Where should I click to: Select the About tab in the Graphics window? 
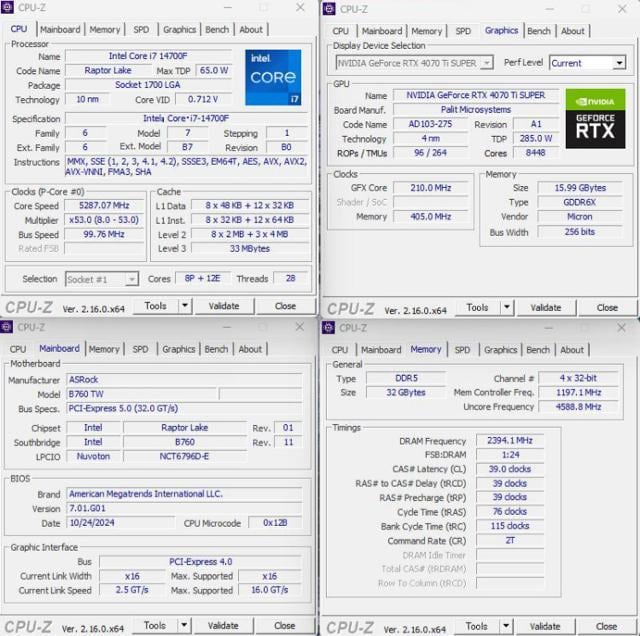[572, 31]
